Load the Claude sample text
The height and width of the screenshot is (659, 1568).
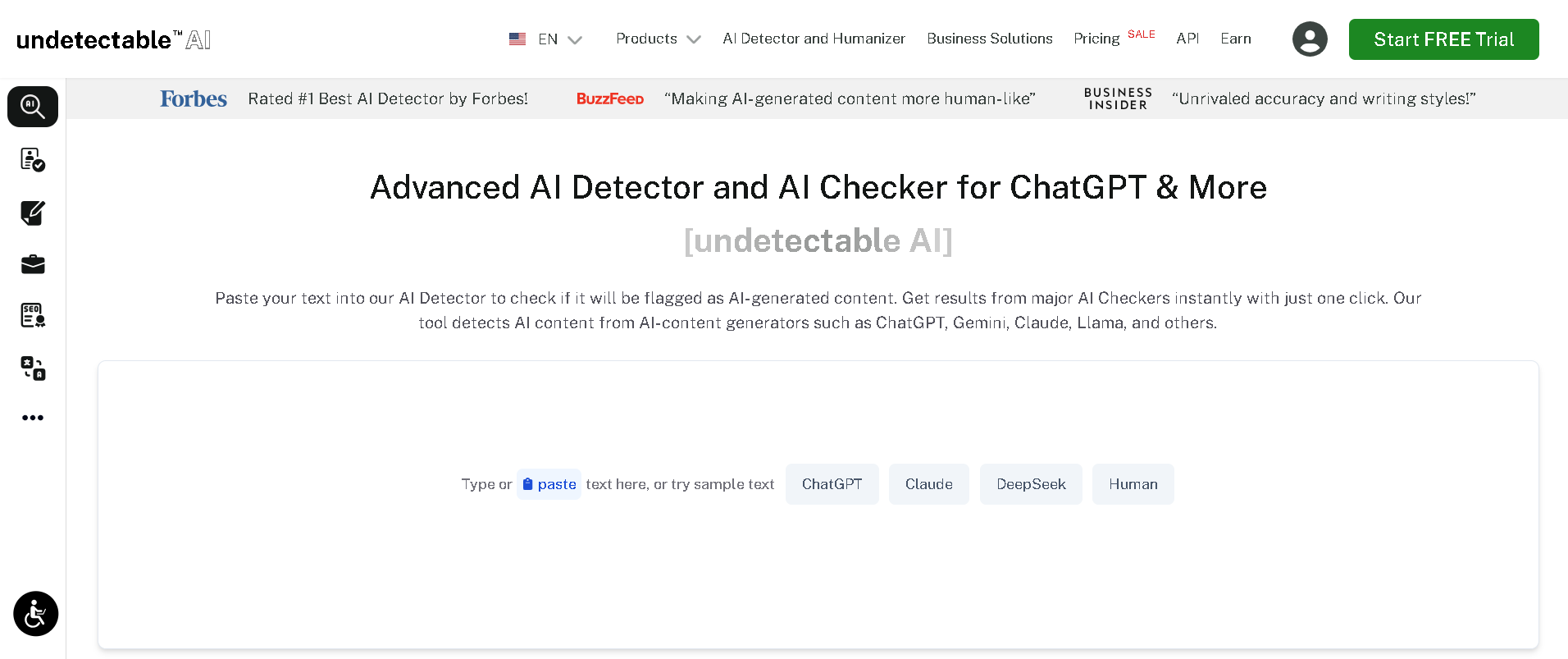(929, 484)
